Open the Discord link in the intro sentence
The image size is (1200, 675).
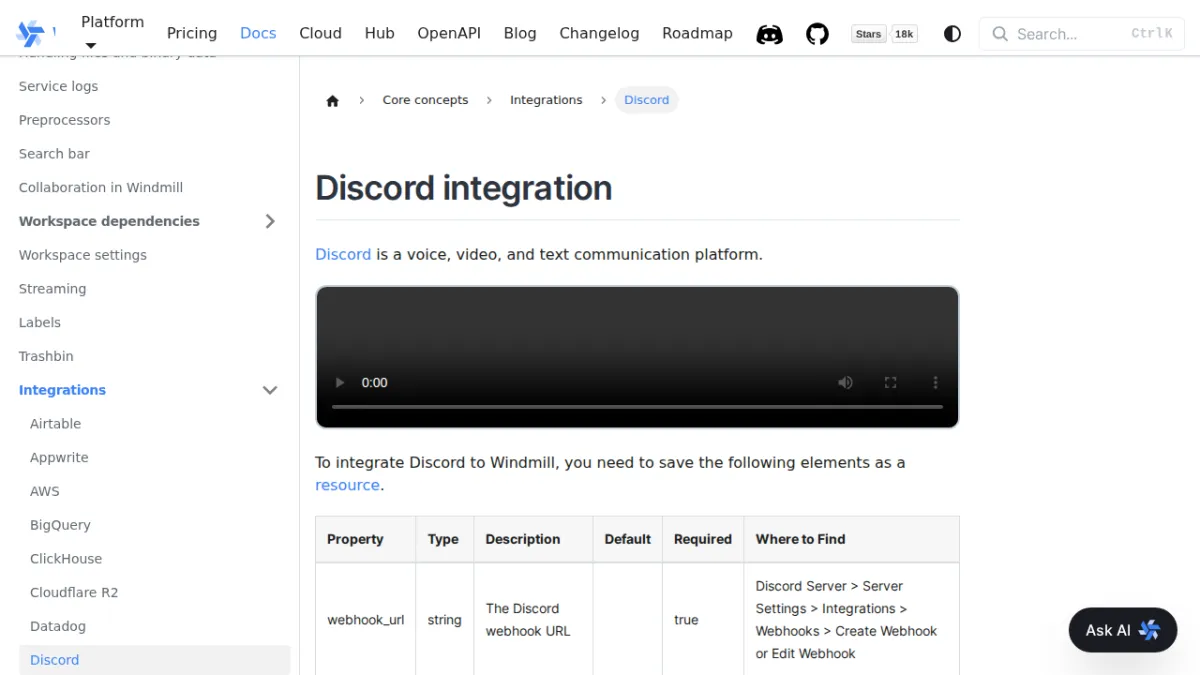(343, 254)
